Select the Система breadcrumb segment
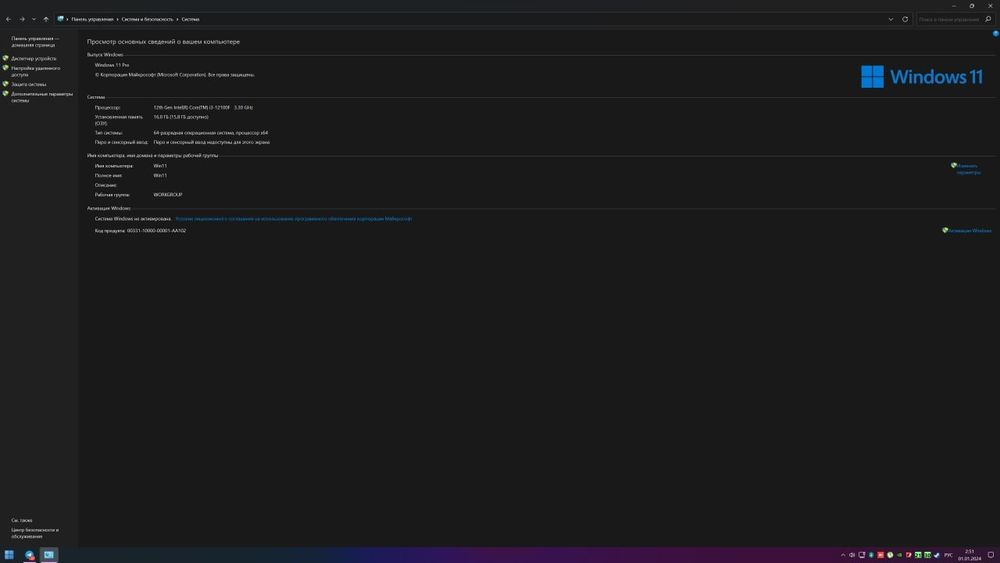 (191, 19)
